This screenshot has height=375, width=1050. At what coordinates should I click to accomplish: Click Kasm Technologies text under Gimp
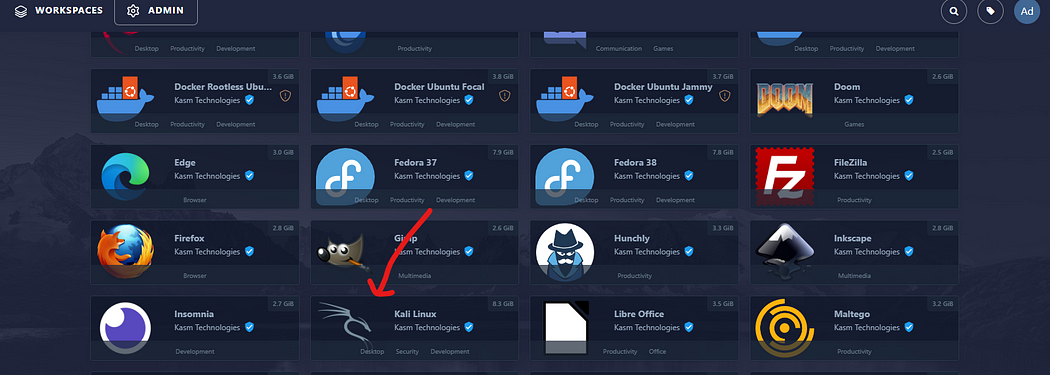427,252
